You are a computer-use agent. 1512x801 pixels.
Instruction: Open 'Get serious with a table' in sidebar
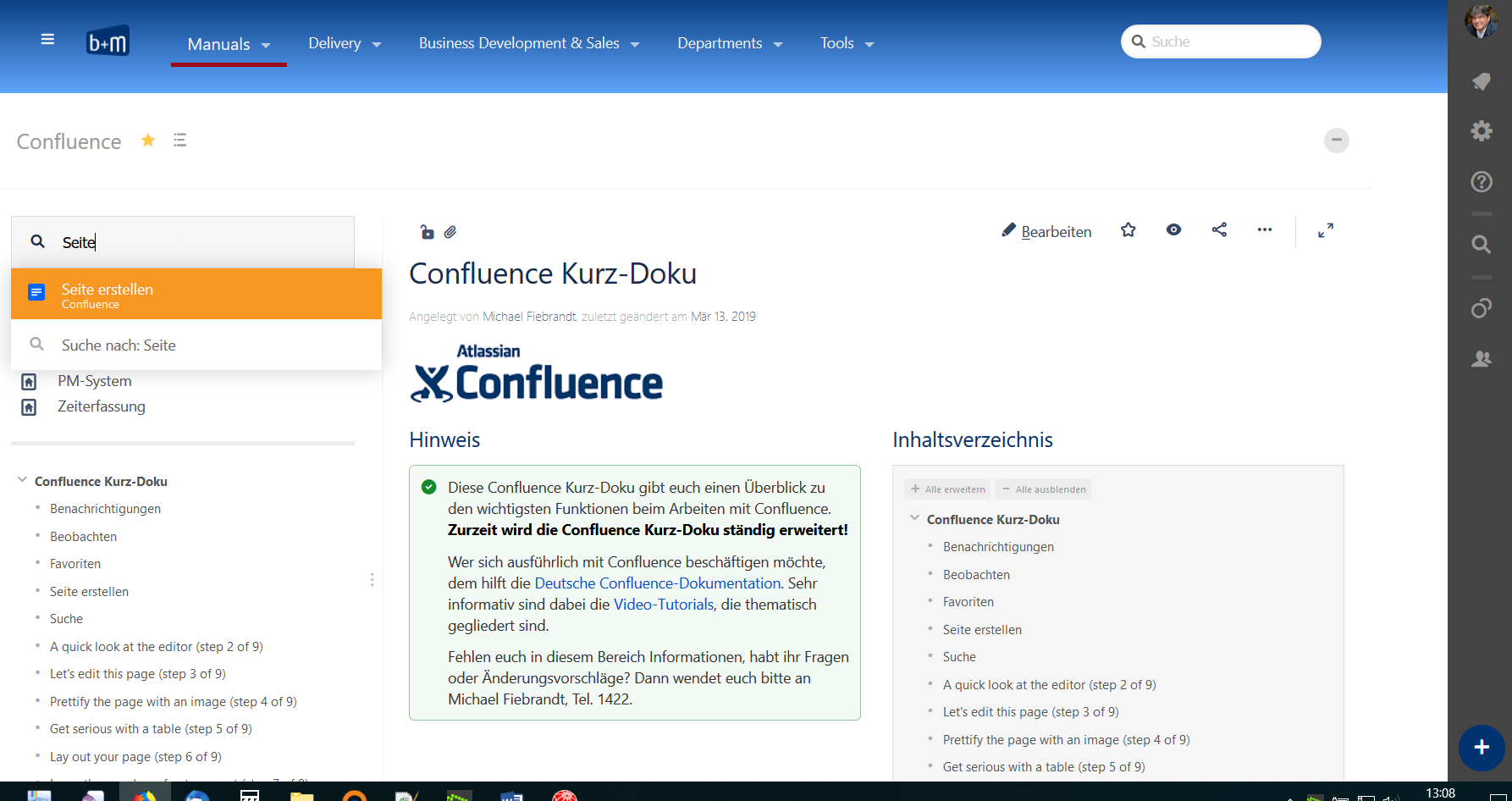[x=151, y=729]
